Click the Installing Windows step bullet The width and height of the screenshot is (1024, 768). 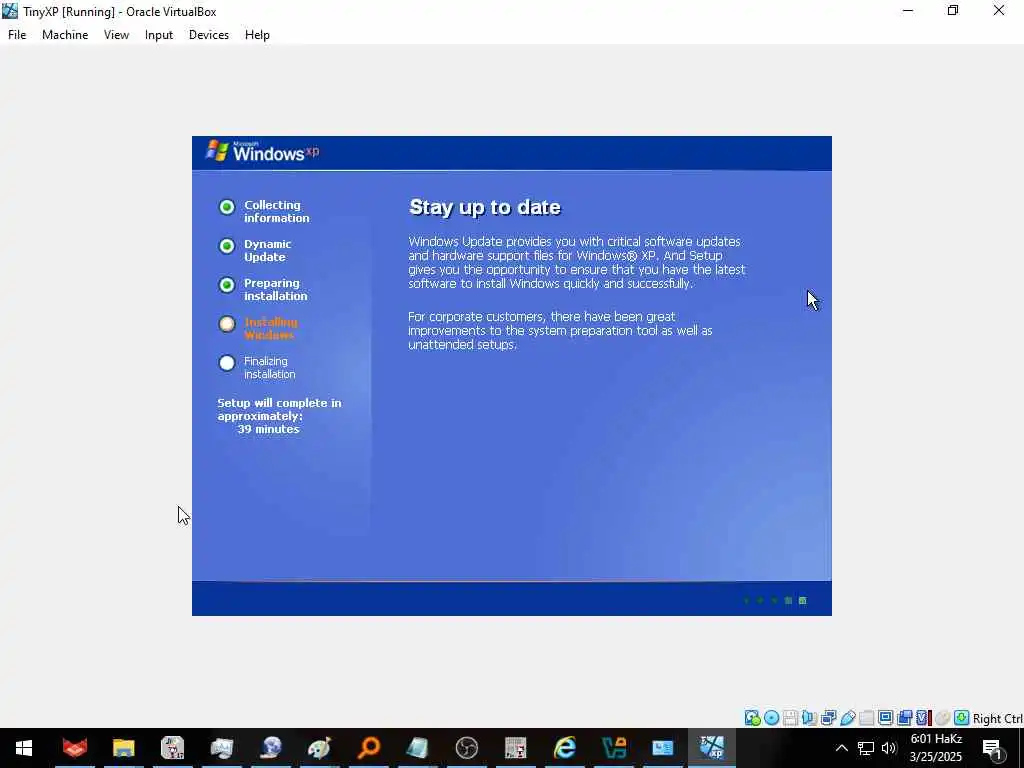pos(227,324)
